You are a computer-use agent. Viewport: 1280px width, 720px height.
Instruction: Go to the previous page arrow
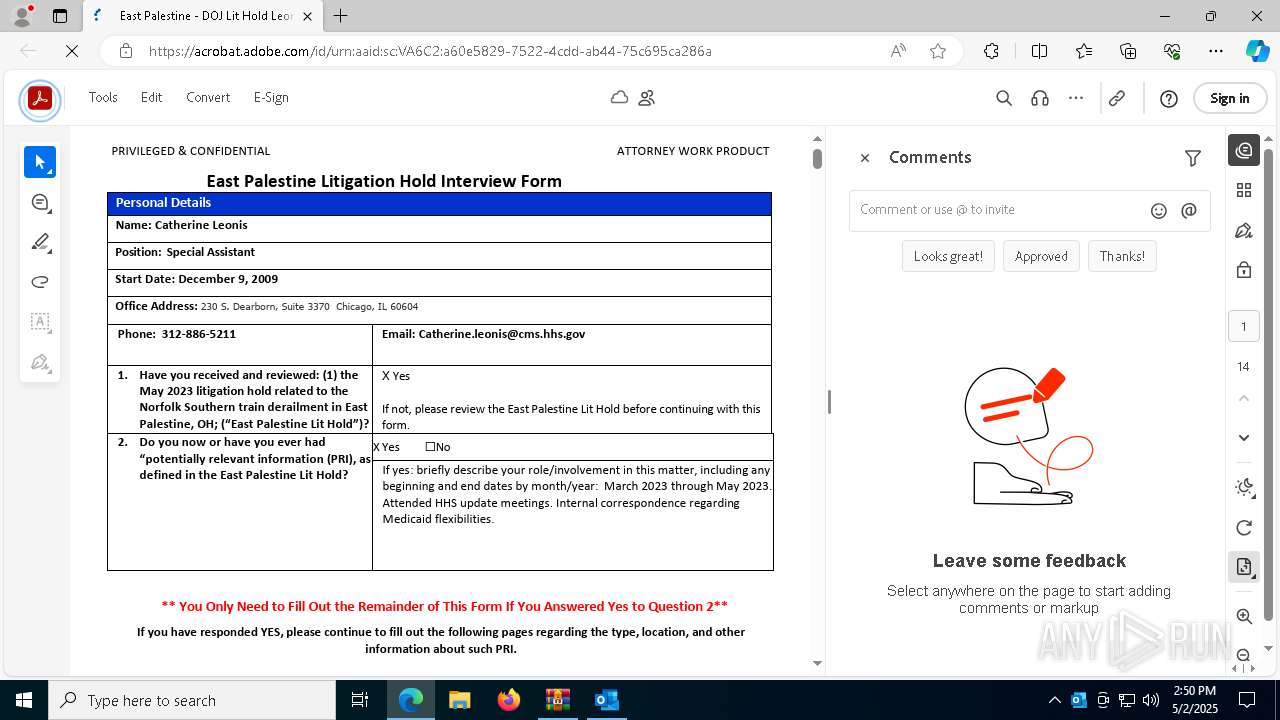[1244, 398]
